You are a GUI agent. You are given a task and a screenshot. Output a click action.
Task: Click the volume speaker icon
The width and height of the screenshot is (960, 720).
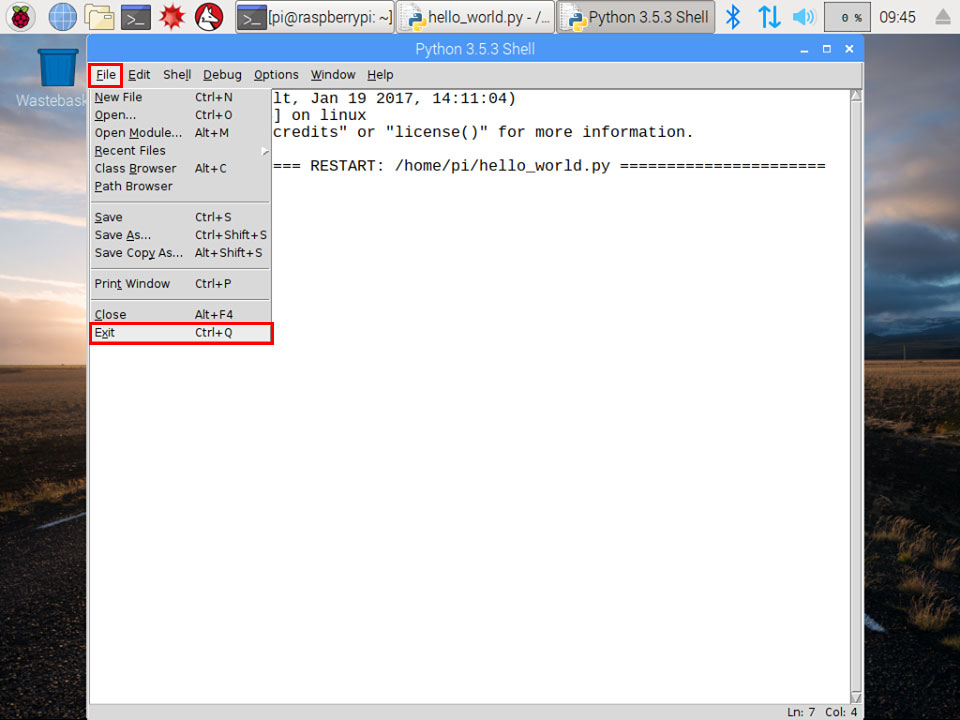(804, 17)
